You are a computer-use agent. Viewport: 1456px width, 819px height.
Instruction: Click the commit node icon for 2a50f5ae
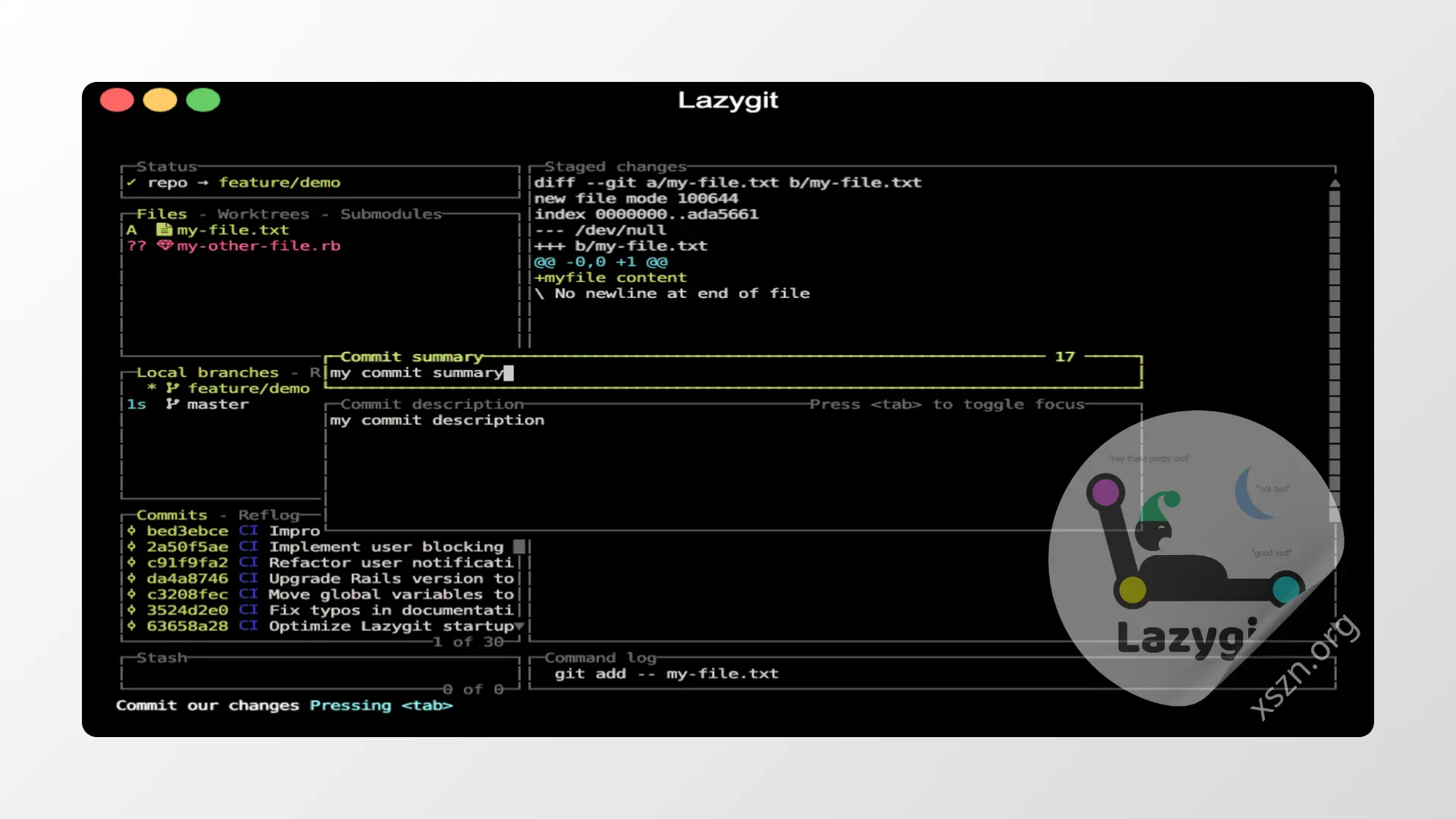click(x=131, y=547)
